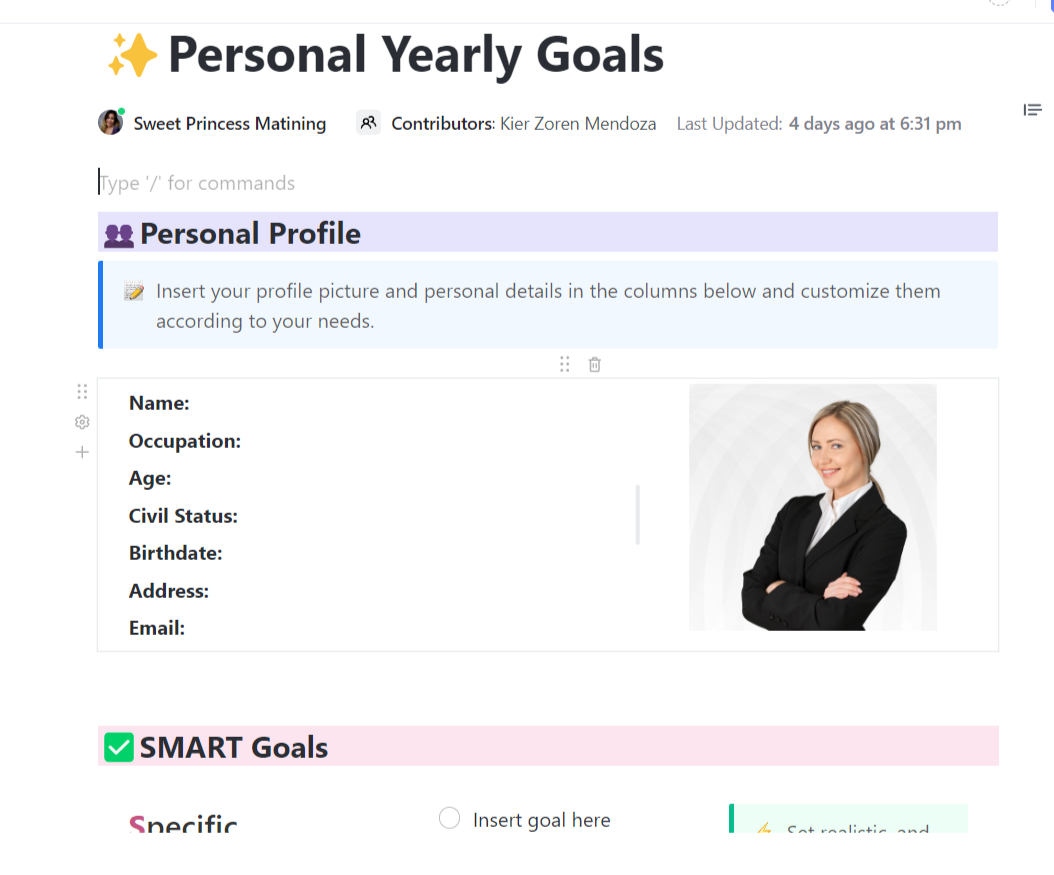Viewport: 1054px width, 875px height.
Task: Open the document outline icon
Action: click(x=1032, y=110)
